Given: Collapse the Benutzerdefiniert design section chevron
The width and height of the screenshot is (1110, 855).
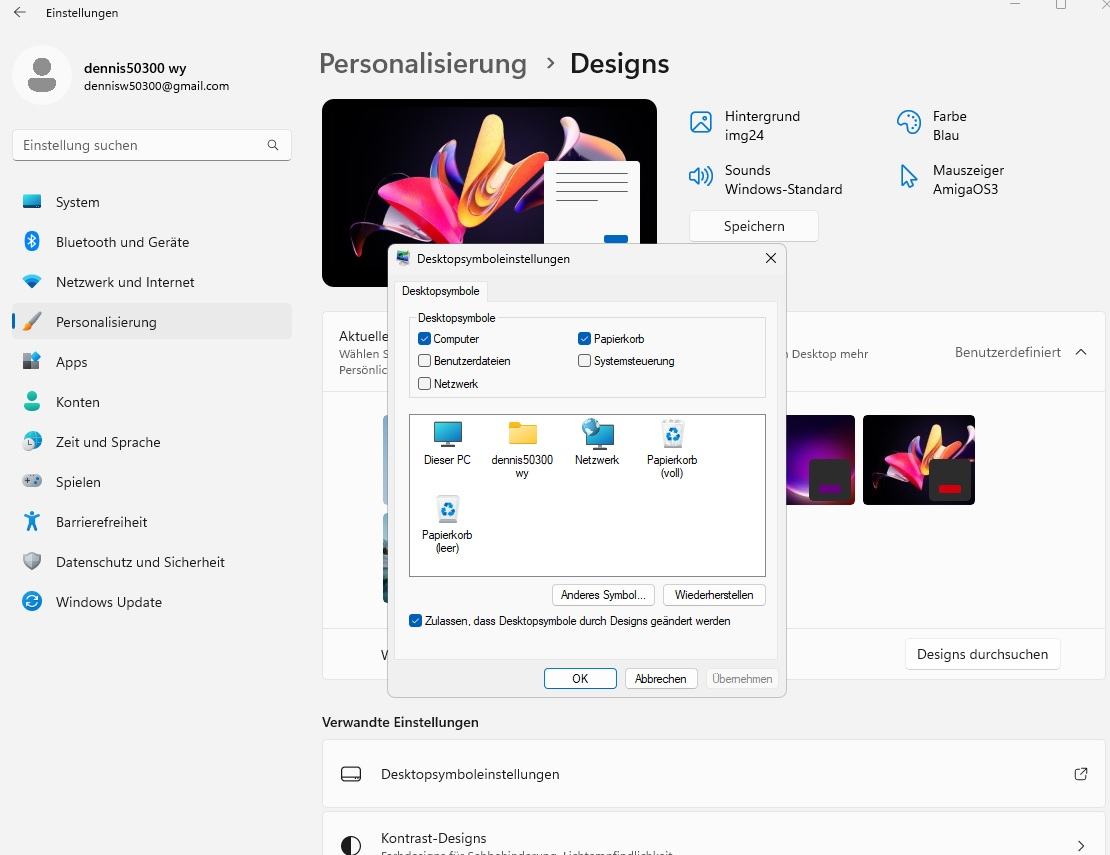Looking at the screenshot, I should point(1080,352).
